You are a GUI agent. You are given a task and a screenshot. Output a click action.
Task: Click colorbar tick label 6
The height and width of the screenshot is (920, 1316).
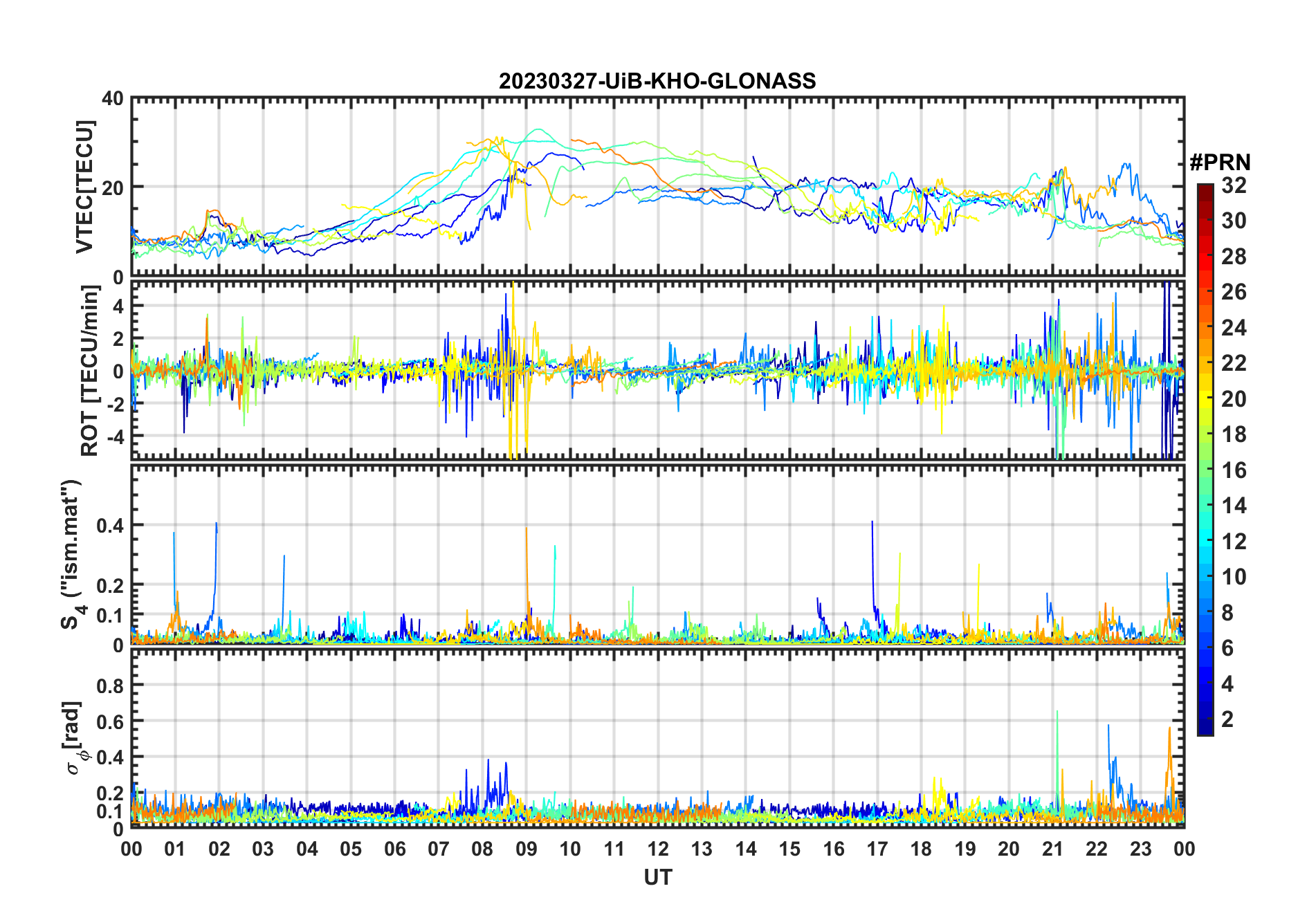[x=1227, y=648]
